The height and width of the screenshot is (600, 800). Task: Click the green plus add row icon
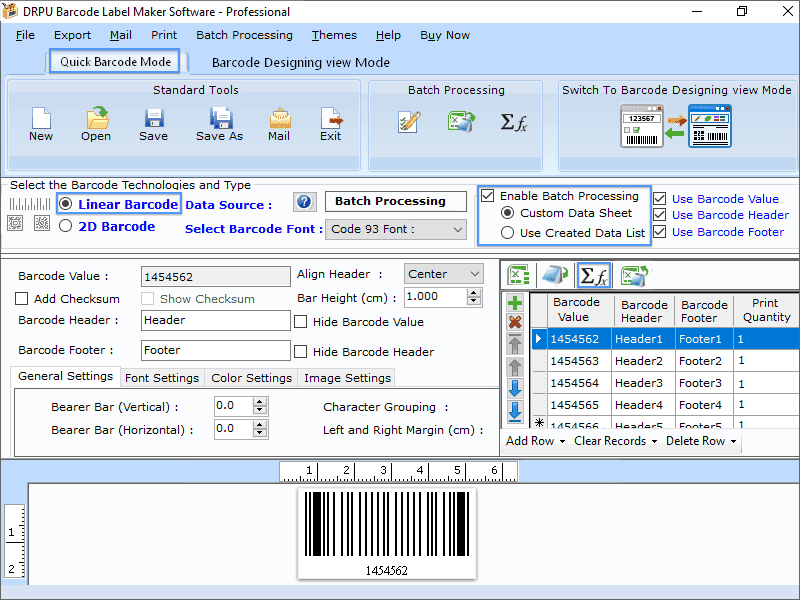[x=515, y=303]
